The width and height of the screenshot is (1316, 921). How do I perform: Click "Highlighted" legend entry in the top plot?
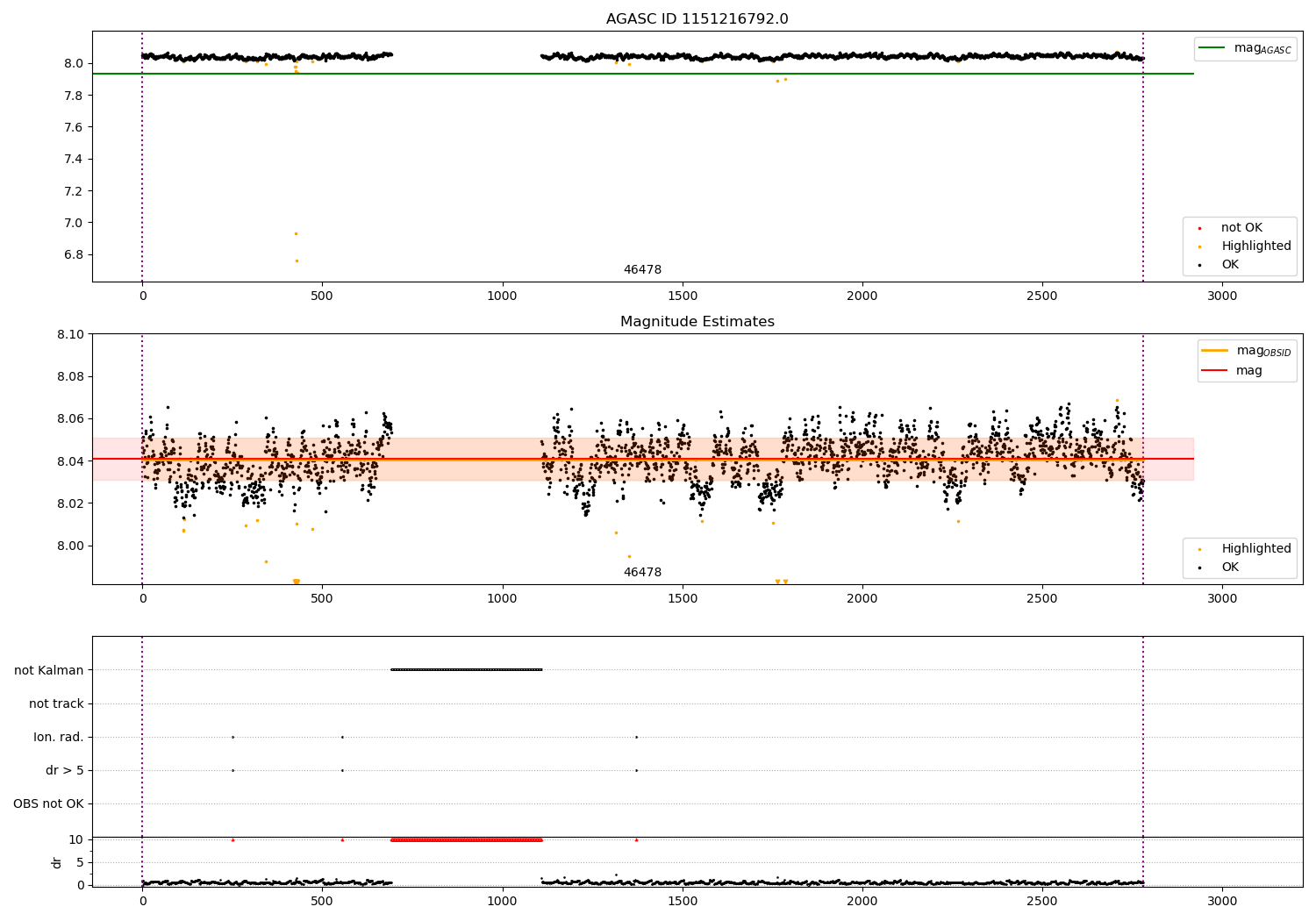point(1256,246)
